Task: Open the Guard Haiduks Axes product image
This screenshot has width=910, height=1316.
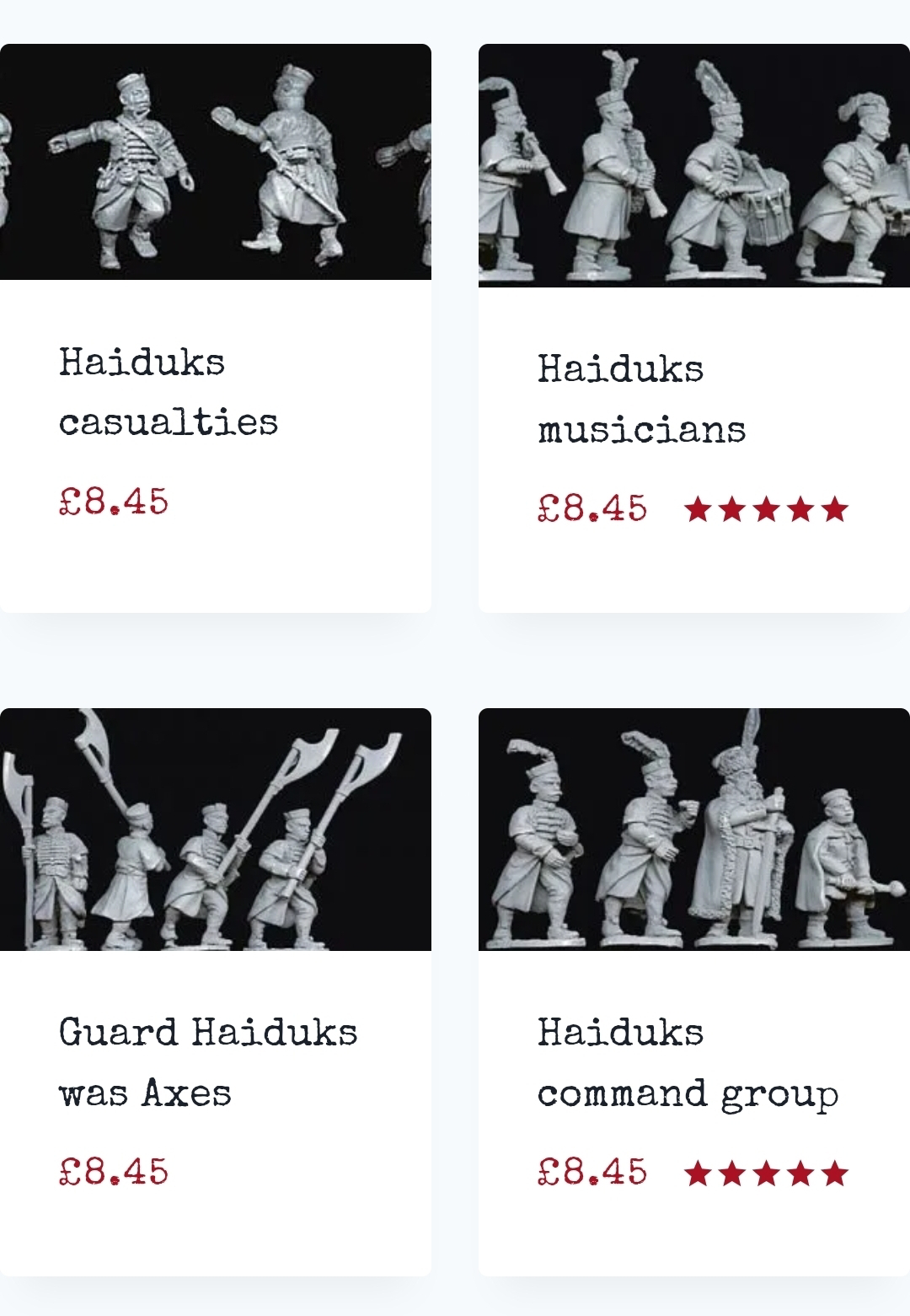Action: pos(216,830)
